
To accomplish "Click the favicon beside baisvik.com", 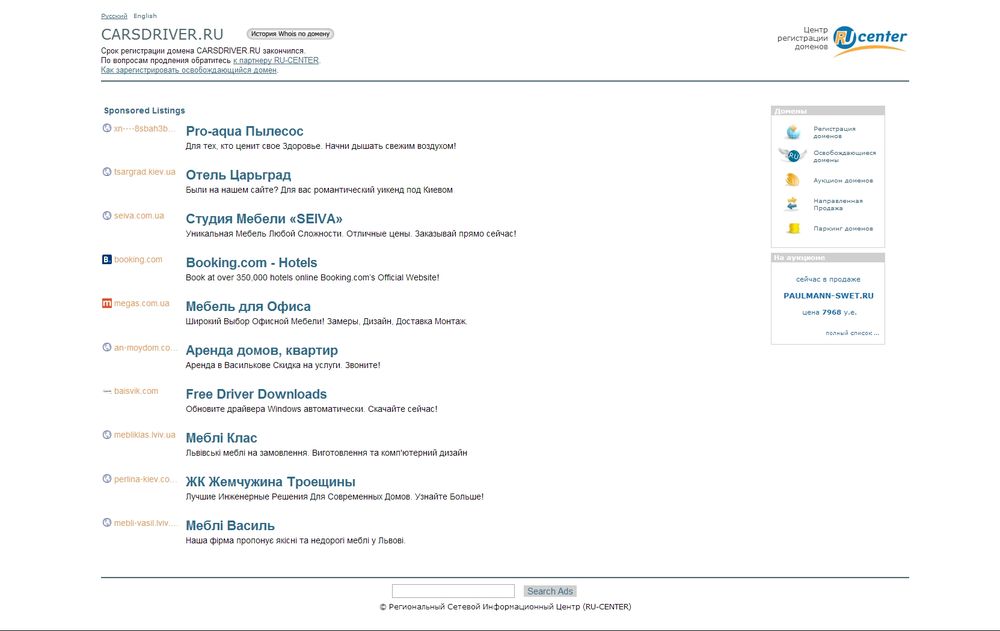I will click(x=107, y=391).
